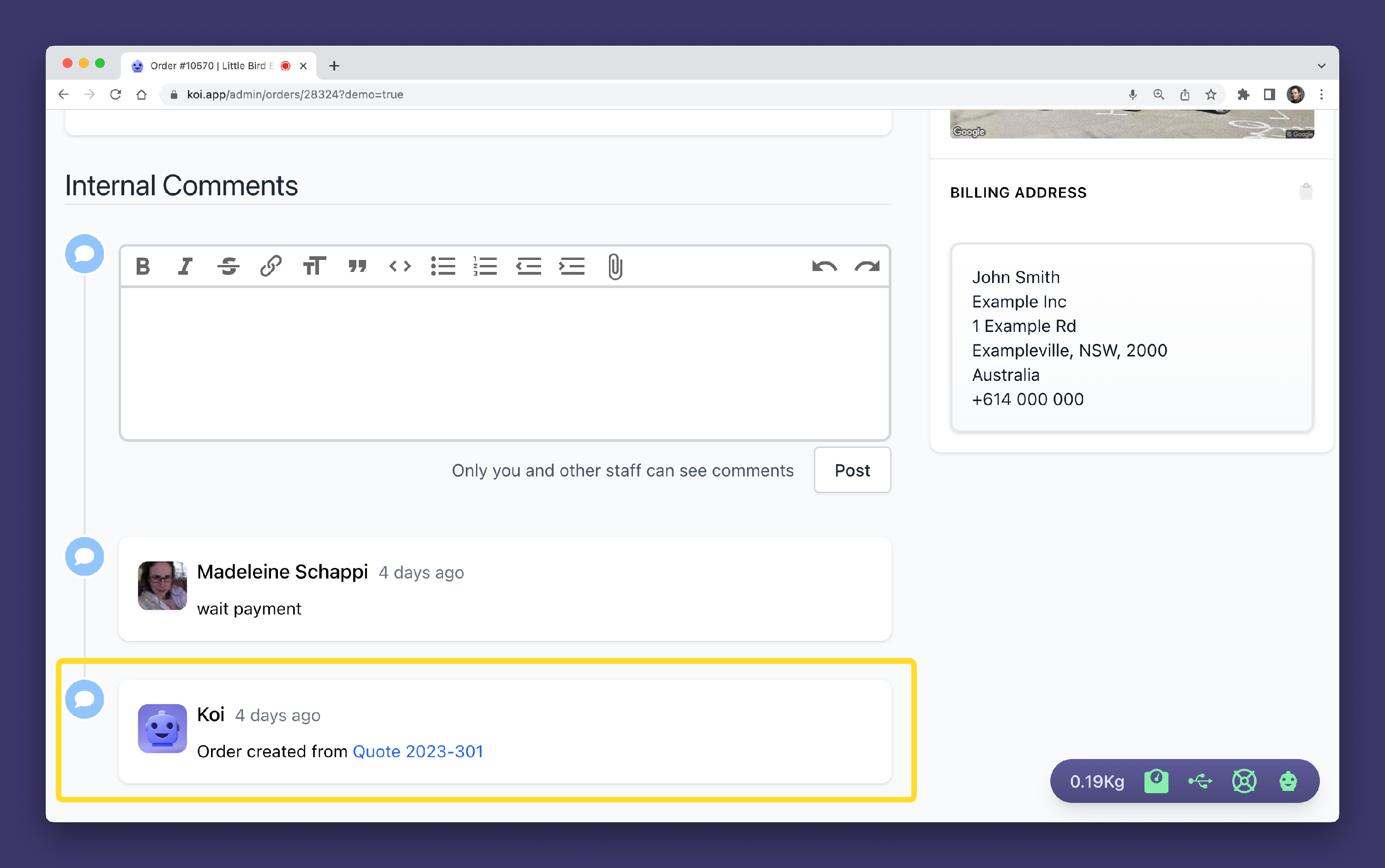The height and width of the screenshot is (868, 1385).
Task: Post the internal comment
Action: pos(852,470)
